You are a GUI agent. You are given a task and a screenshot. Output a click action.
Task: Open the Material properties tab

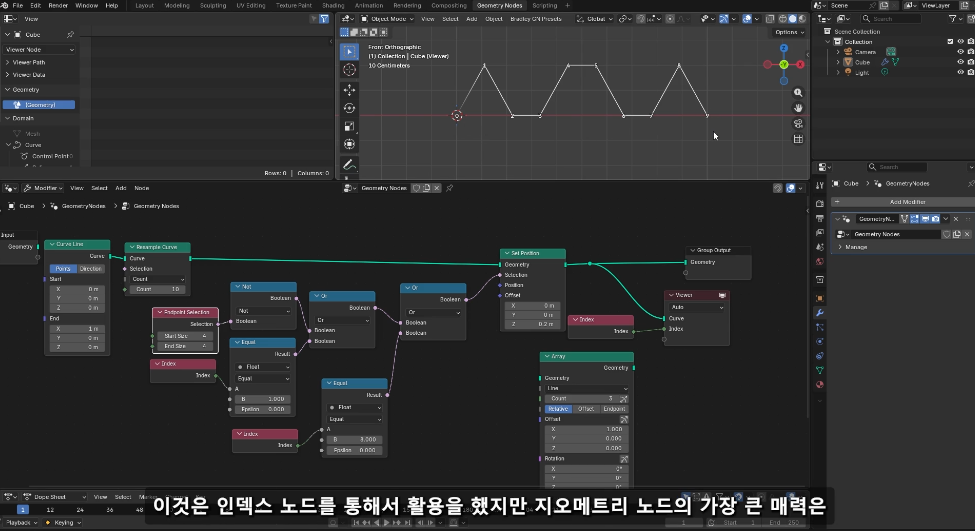(x=820, y=384)
